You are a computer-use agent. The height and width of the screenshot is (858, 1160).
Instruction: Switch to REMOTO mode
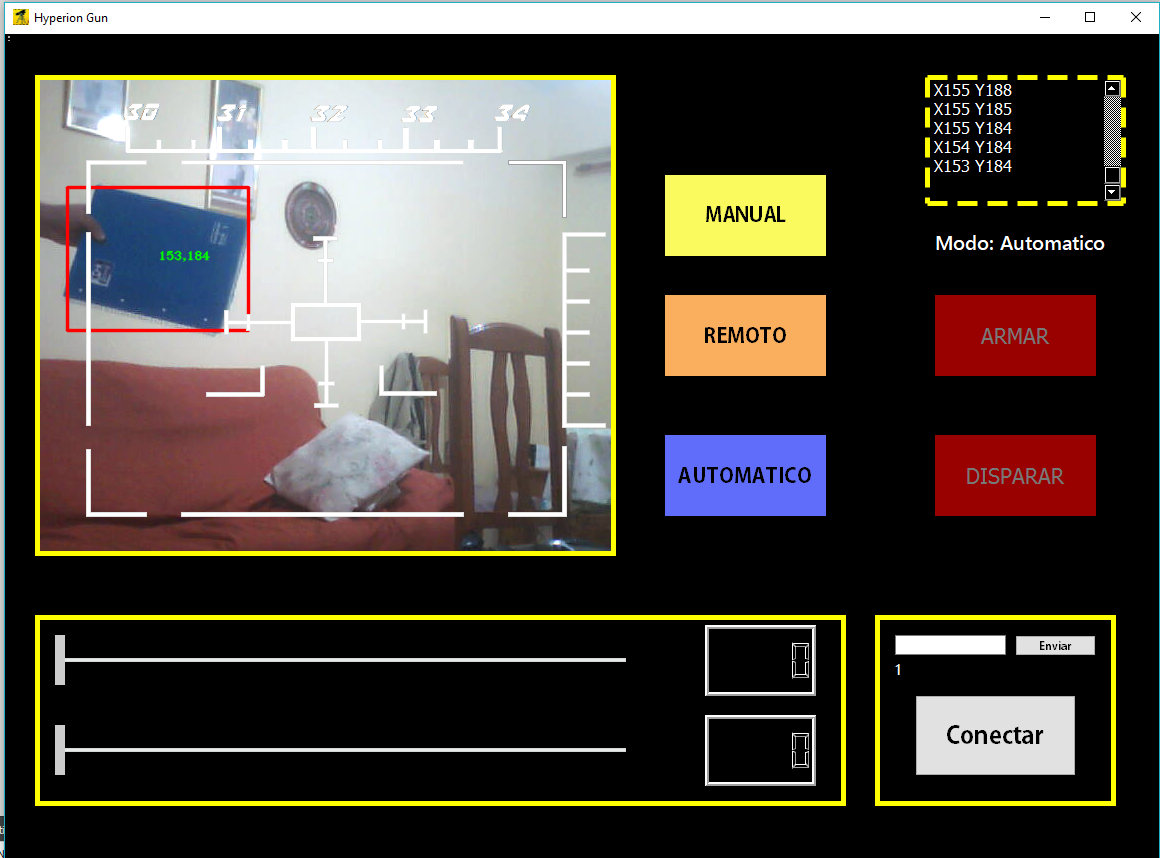(745, 335)
